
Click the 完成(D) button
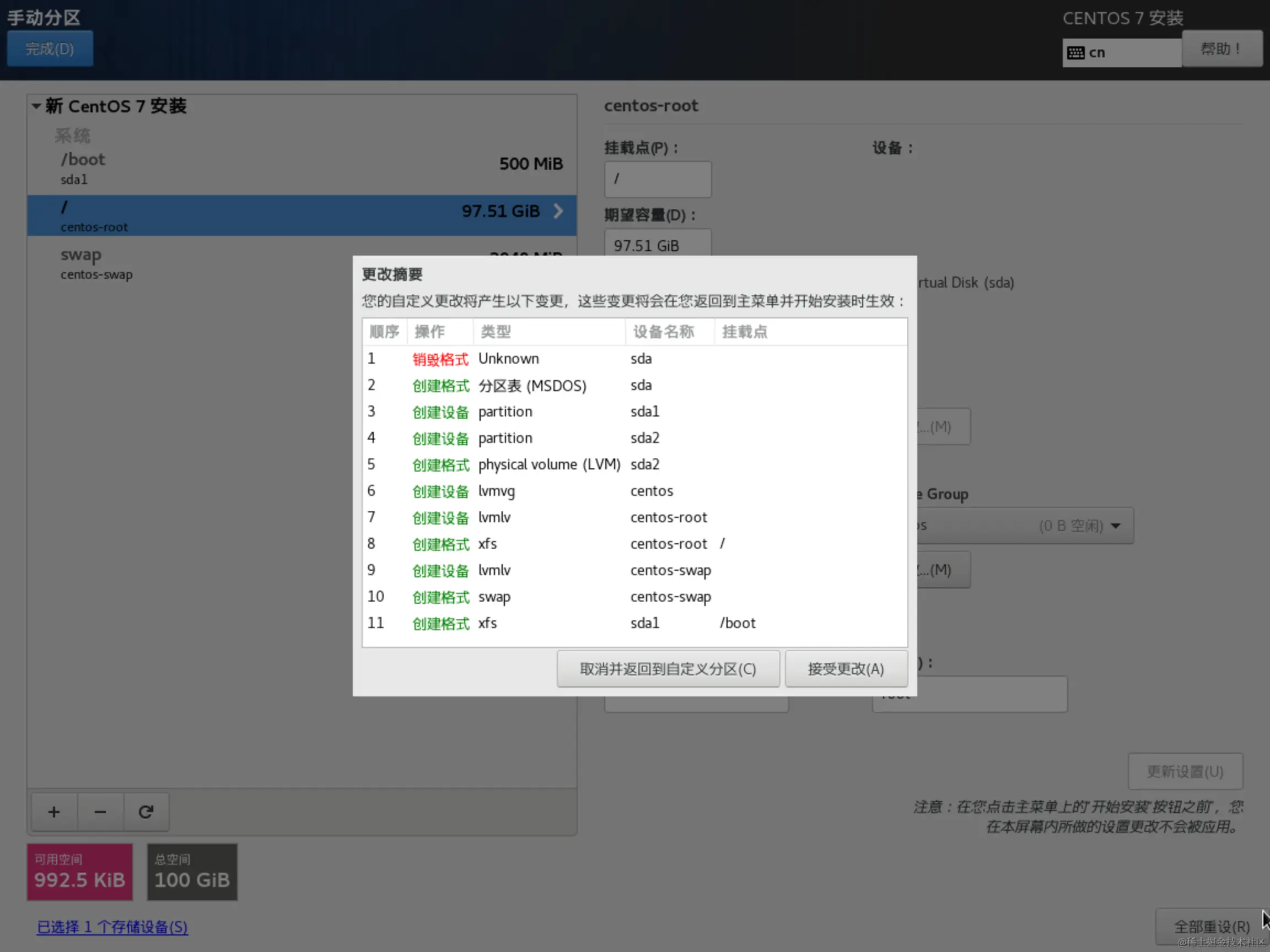50,49
